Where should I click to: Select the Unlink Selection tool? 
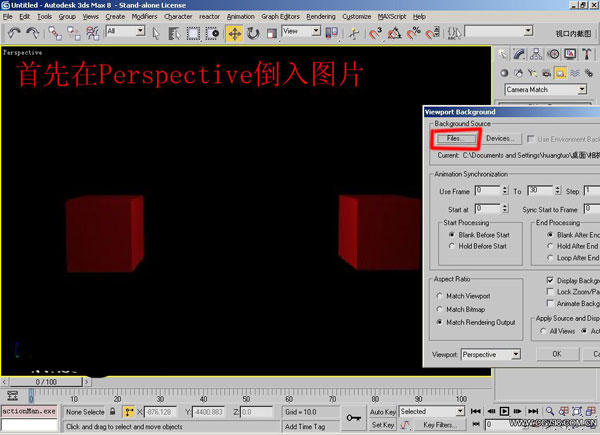73,33
